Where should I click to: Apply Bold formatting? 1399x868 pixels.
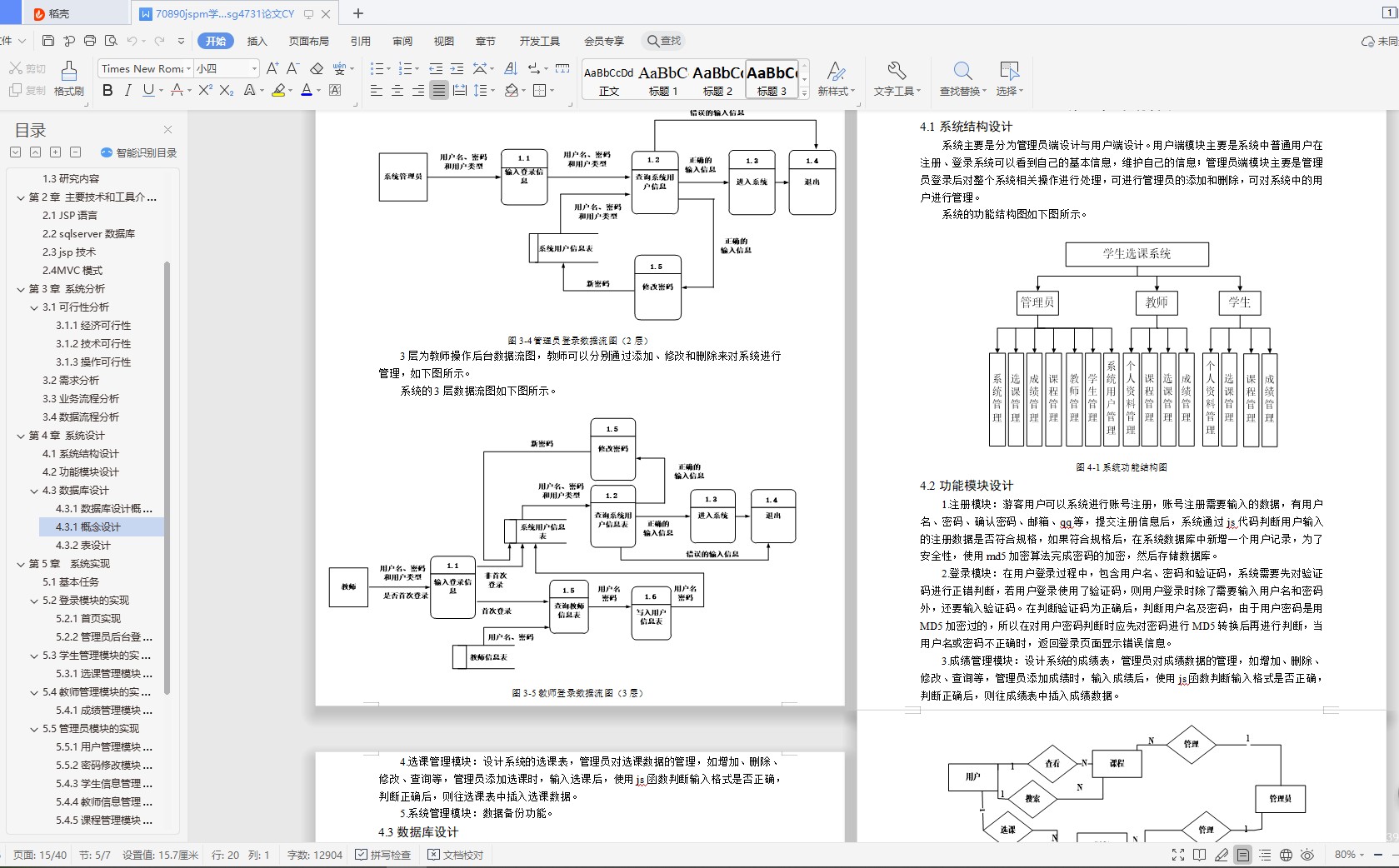[107, 90]
